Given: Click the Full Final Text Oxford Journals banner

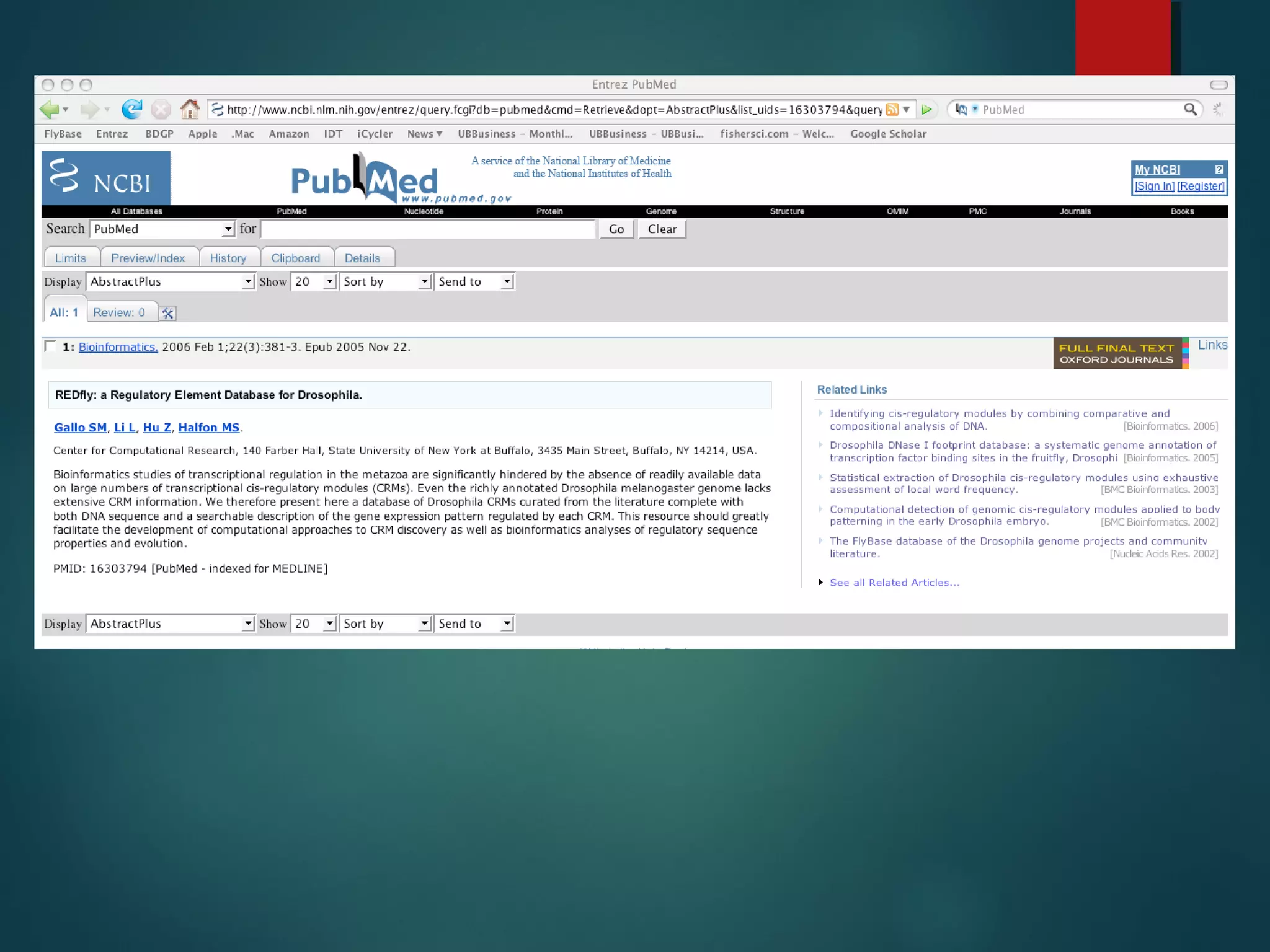Looking at the screenshot, I should 1117,353.
